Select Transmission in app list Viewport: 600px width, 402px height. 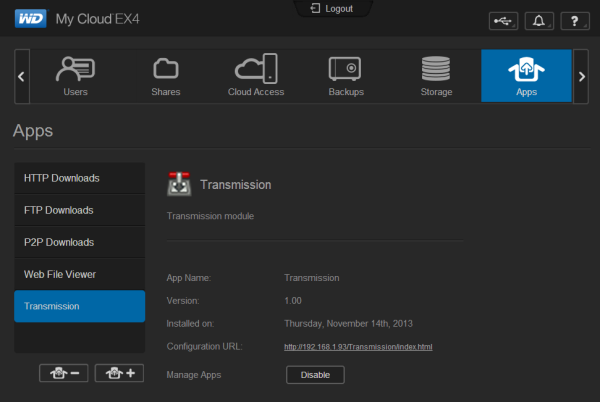80,306
